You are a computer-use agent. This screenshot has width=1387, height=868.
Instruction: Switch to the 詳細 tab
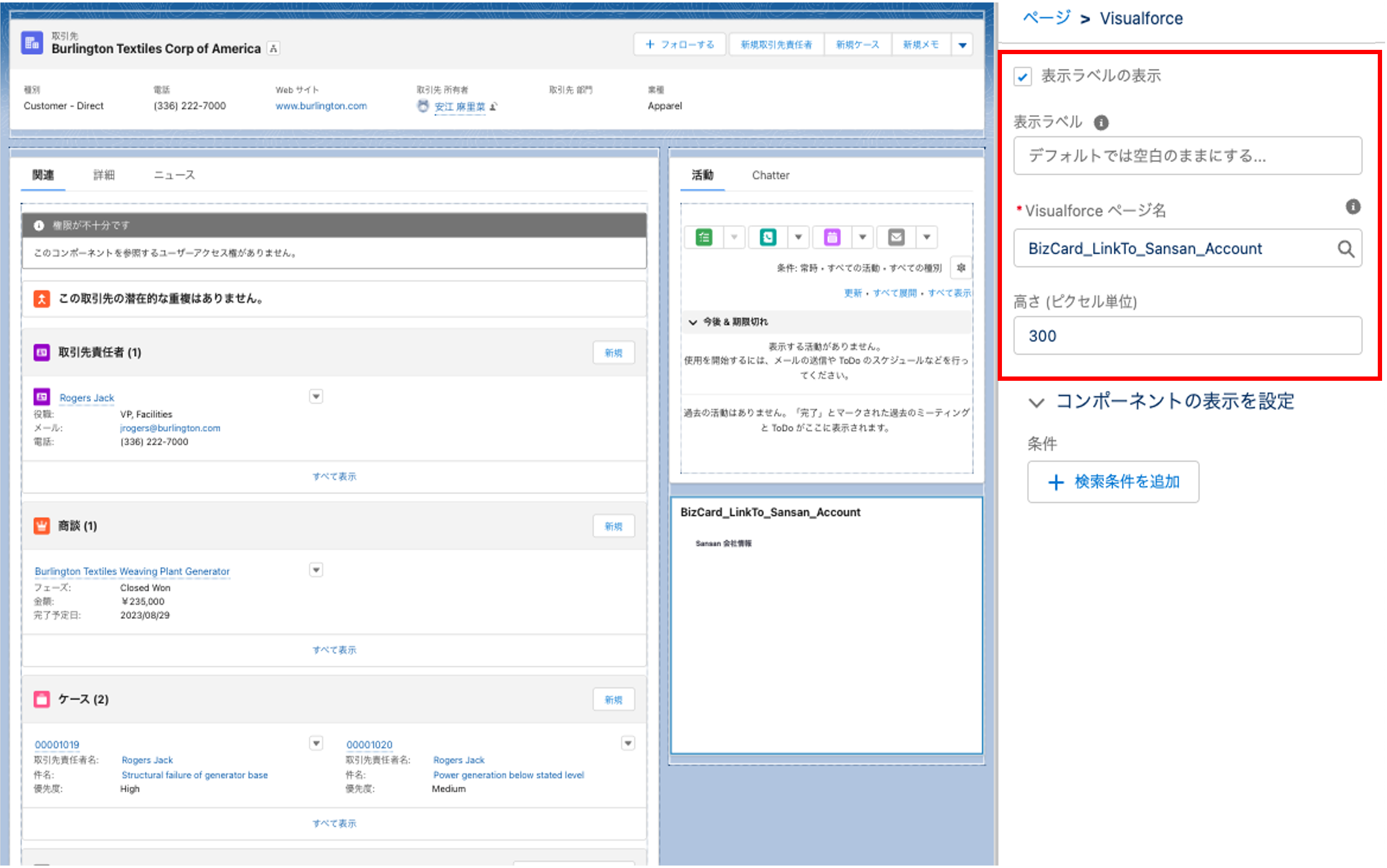[104, 175]
